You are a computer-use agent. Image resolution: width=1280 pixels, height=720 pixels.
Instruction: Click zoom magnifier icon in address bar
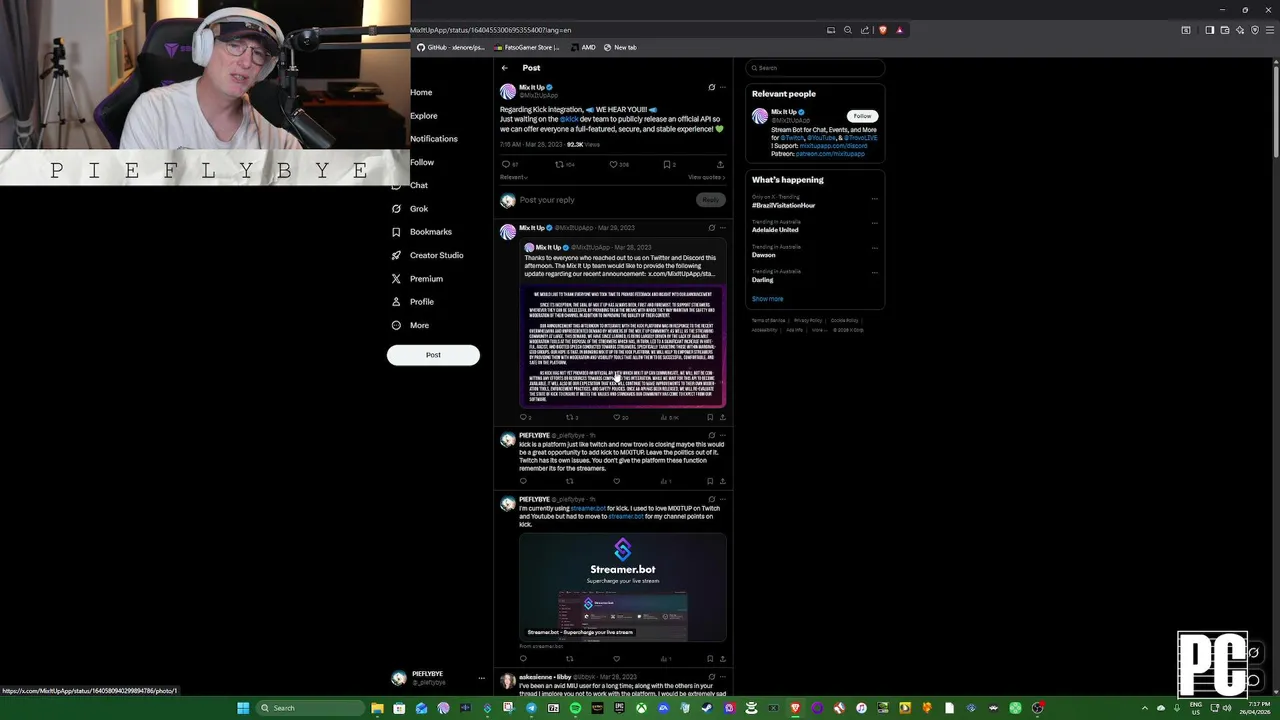[848, 30]
